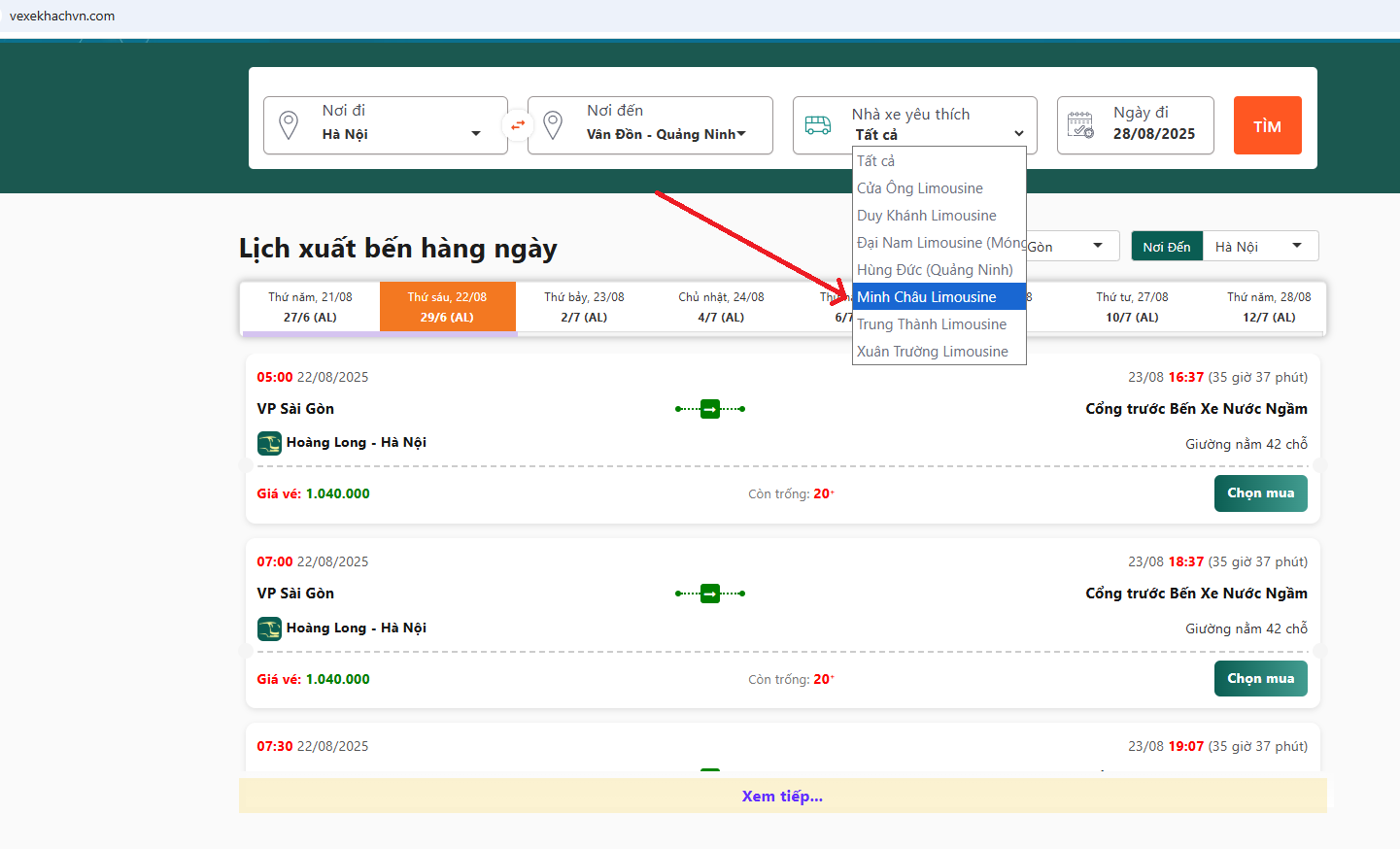Choose Đại Nam Limousine option

click(x=939, y=243)
